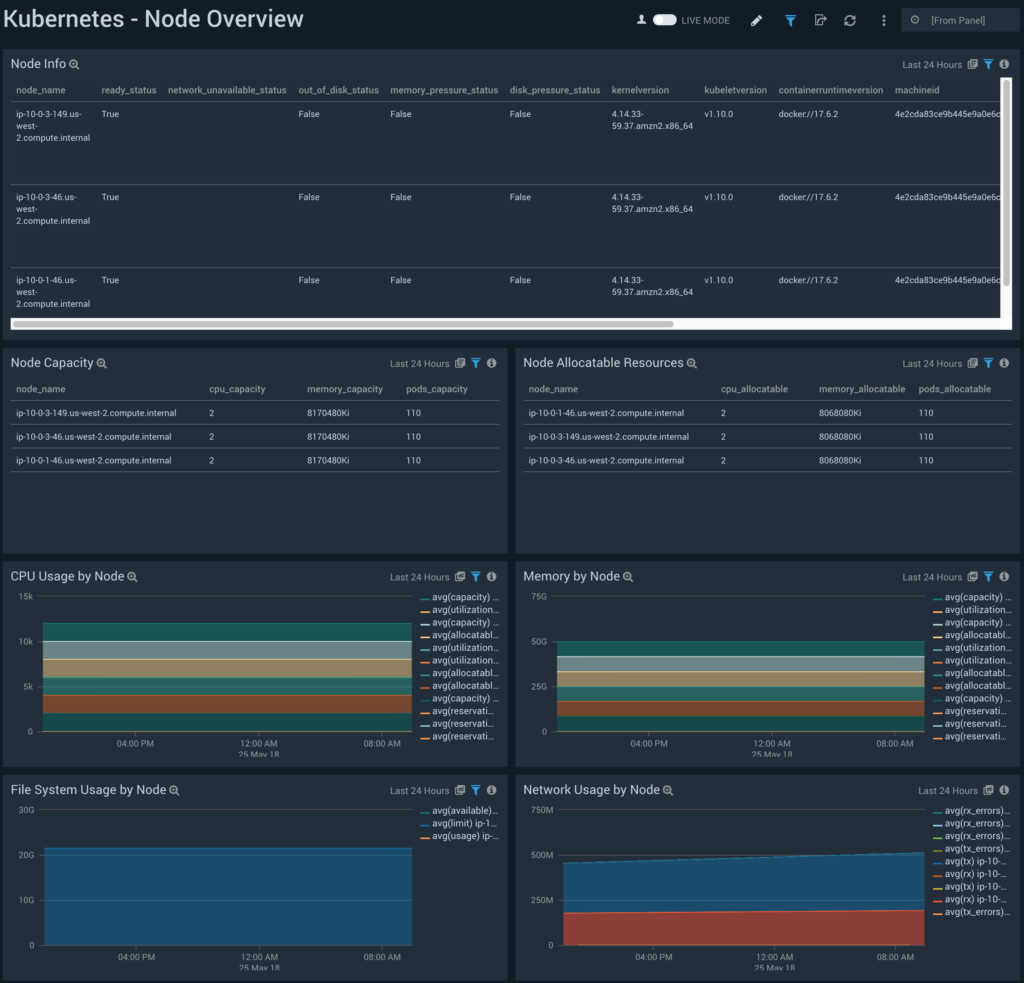The width and height of the screenshot is (1024, 983).
Task: Click ip-10-0-3-46 node name in Node Info
Action: point(53,209)
